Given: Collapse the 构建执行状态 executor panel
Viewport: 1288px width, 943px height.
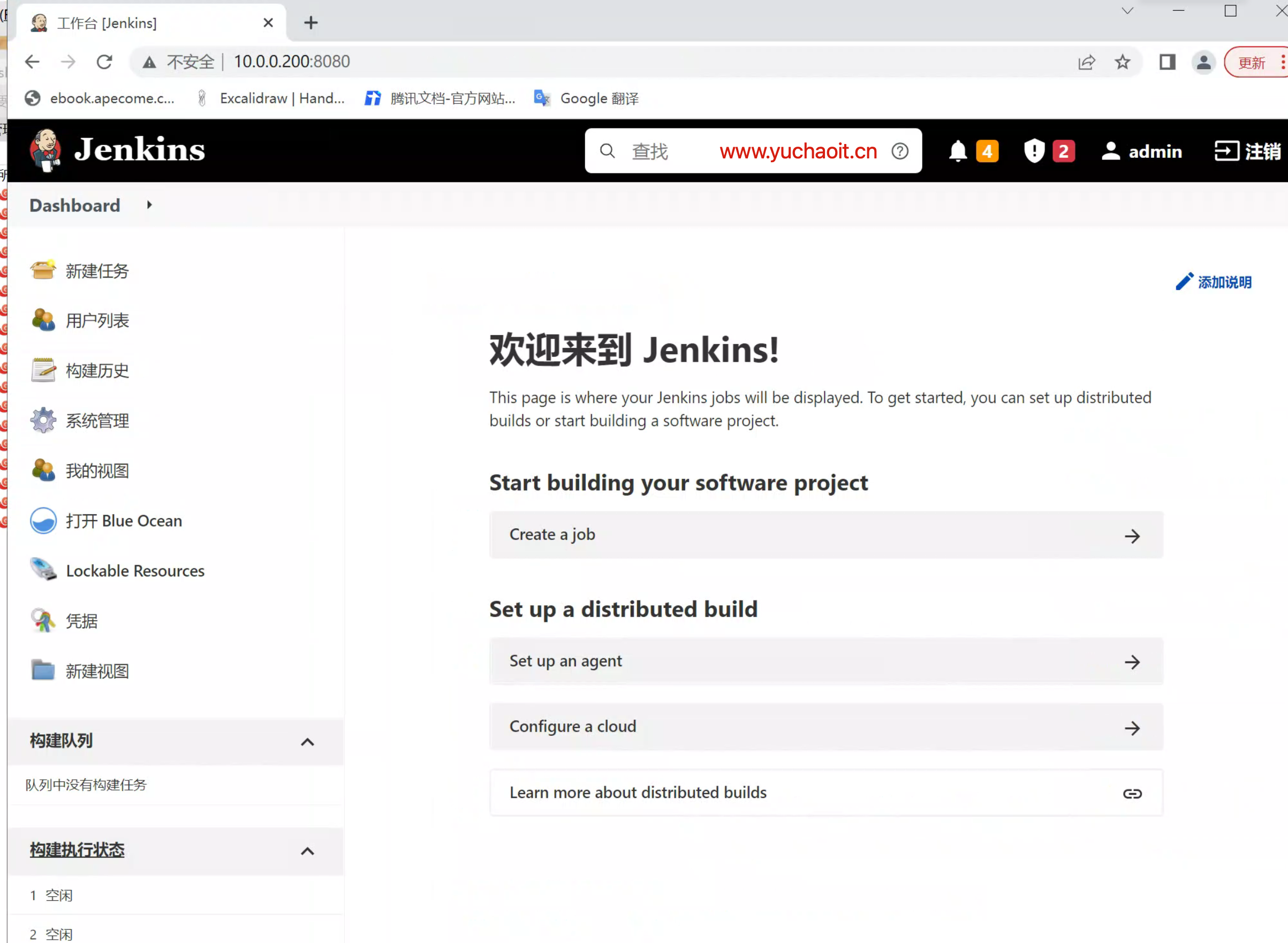Looking at the screenshot, I should [307, 851].
